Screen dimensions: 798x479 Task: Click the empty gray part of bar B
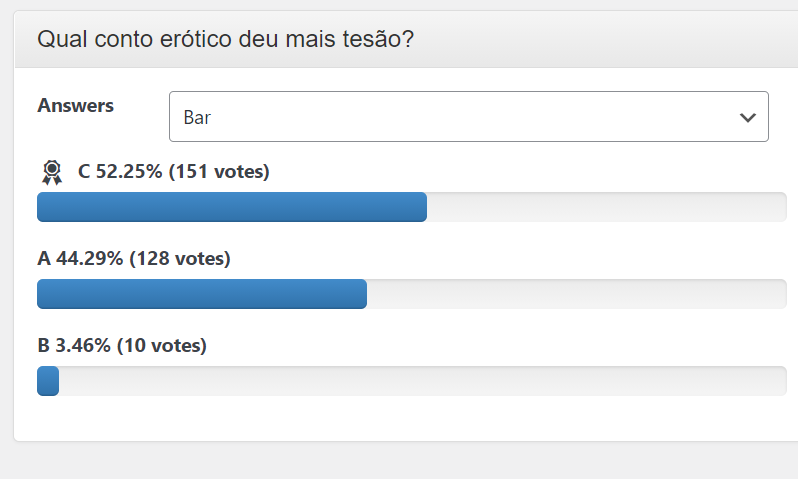point(423,381)
